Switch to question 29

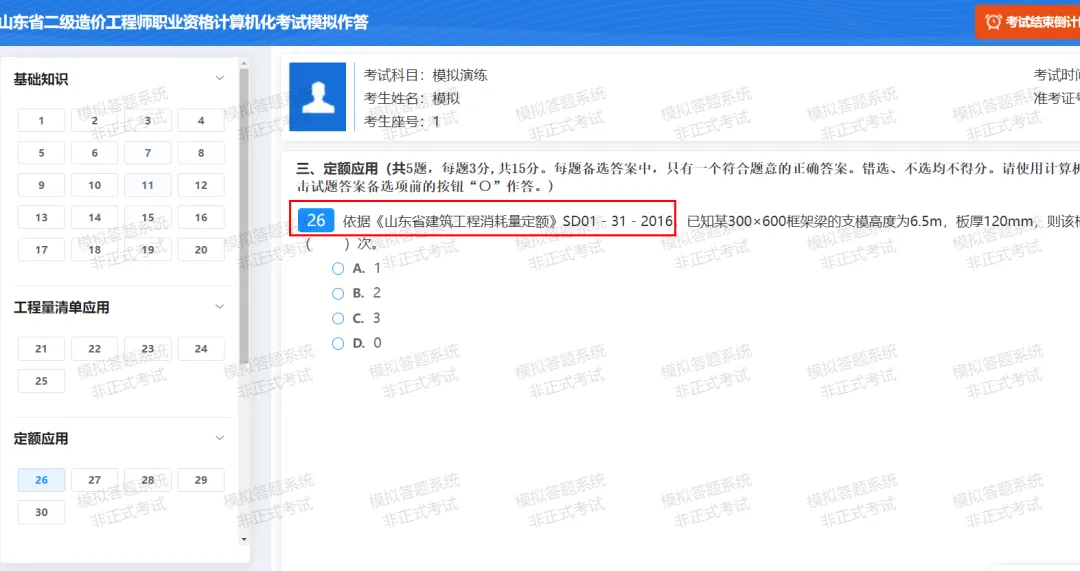201,480
